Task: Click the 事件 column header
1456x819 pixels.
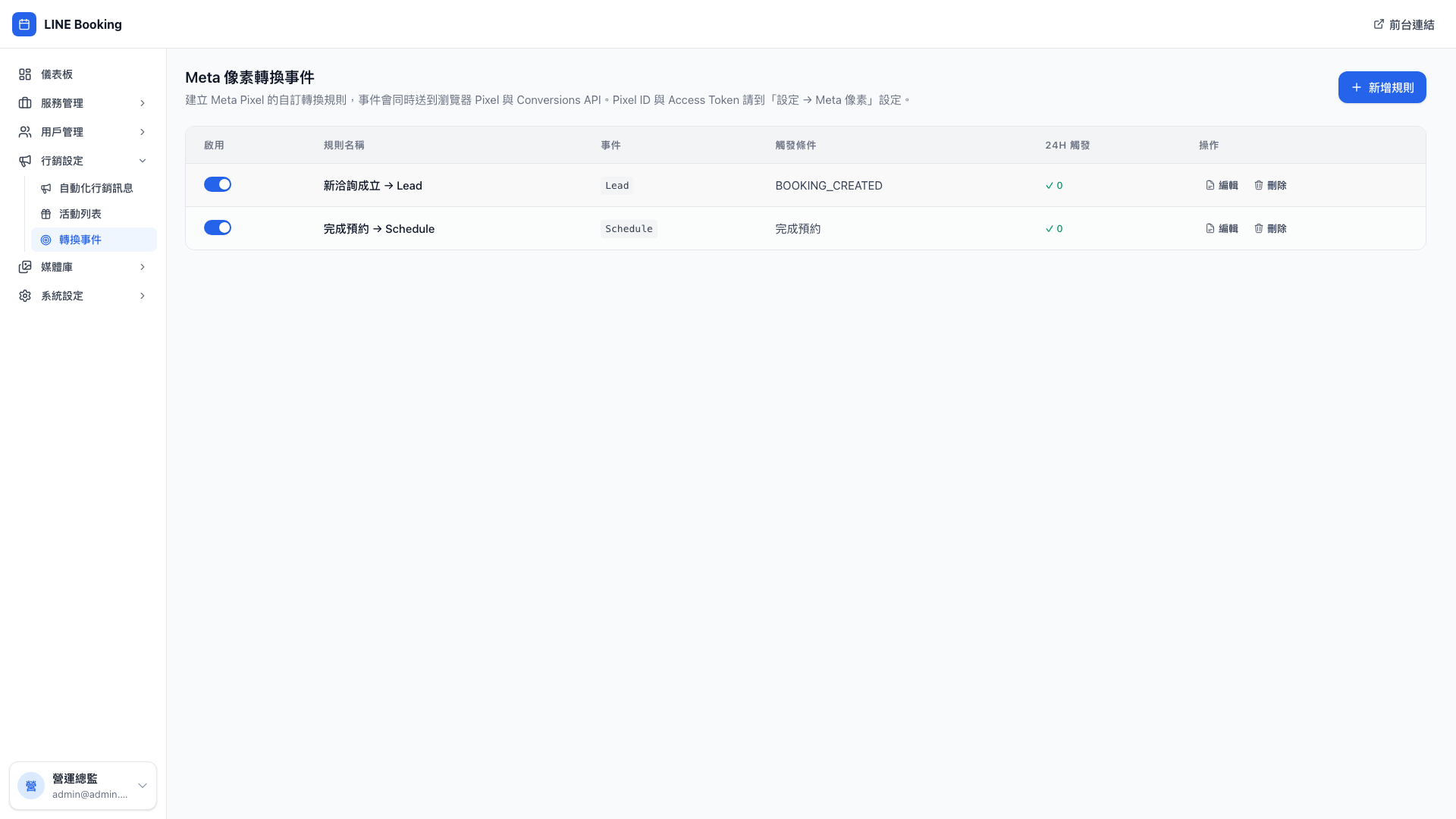Action: pyautogui.click(x=610, y=145)
